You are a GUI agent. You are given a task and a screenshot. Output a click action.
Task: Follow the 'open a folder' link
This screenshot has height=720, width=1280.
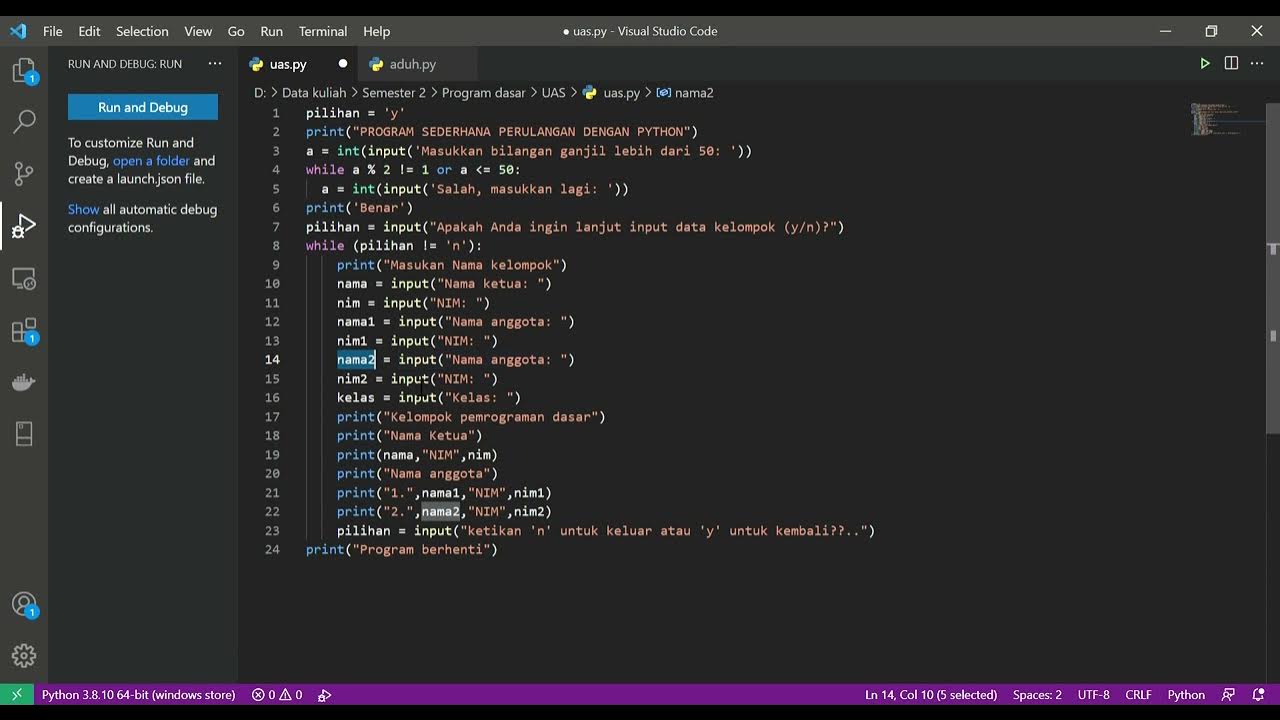[151, 161]
